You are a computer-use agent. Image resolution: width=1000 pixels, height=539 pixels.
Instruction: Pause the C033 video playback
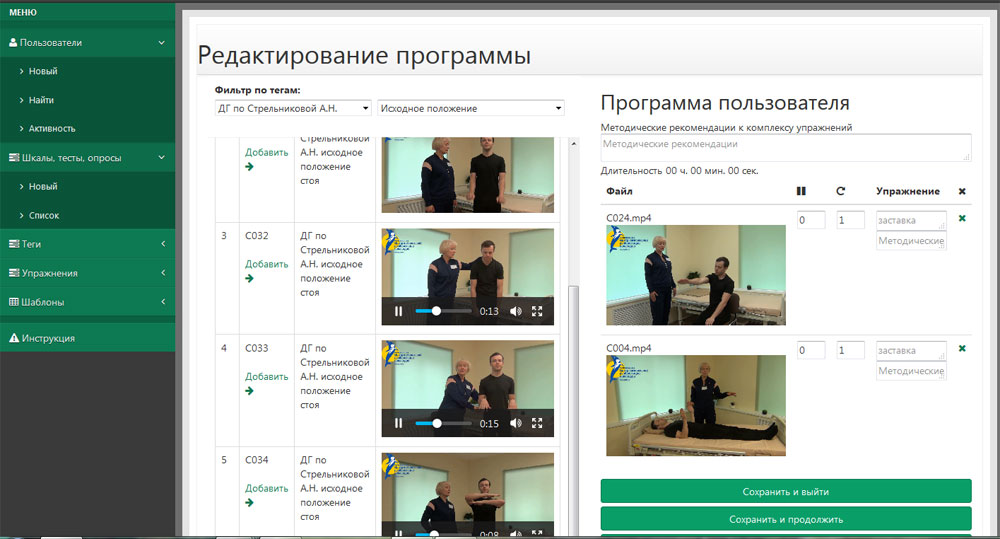tap(399, 423)
